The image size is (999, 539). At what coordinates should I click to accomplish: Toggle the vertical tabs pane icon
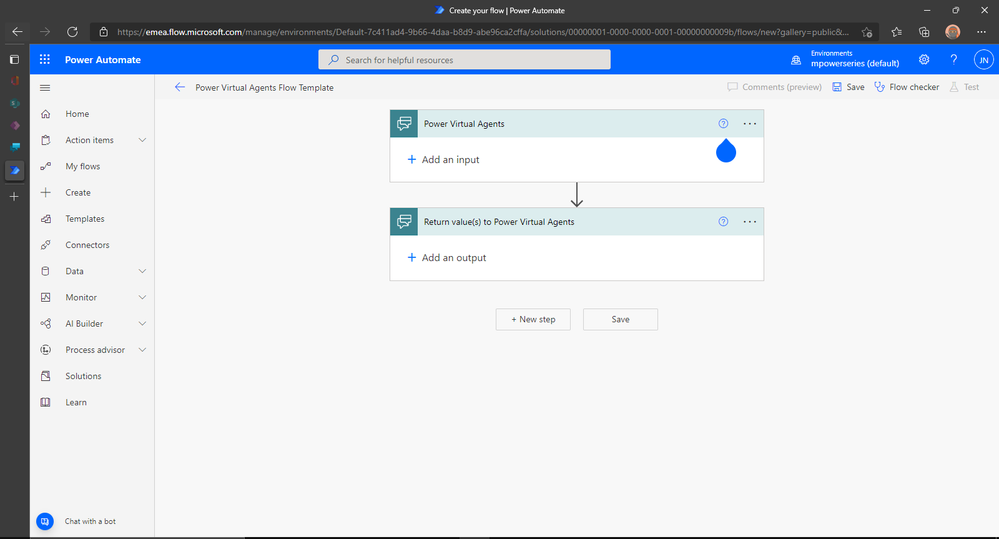pos(15,59)
